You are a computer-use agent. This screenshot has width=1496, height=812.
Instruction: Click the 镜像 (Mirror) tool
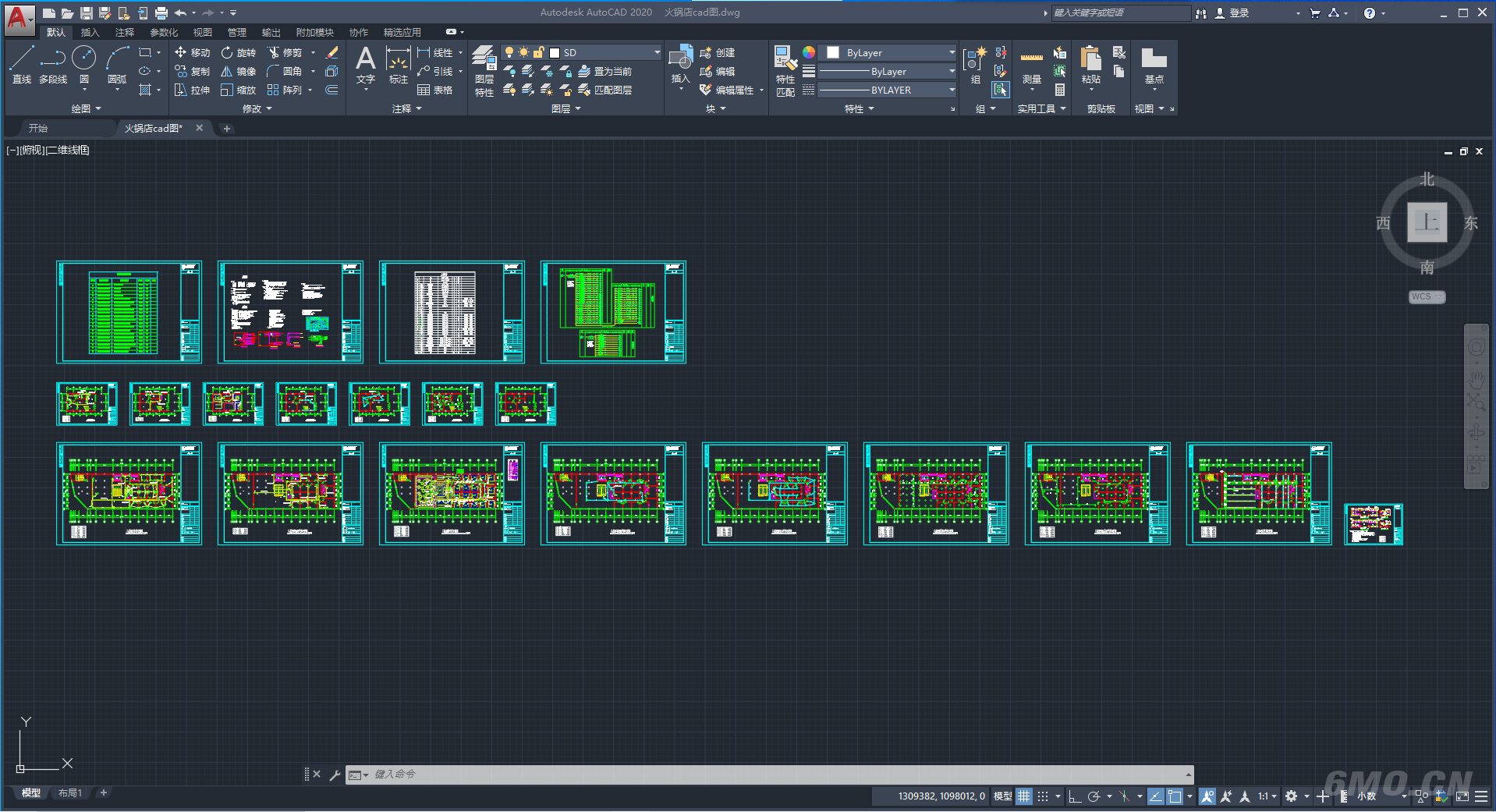pyautogui.click(x=239, y=71)
